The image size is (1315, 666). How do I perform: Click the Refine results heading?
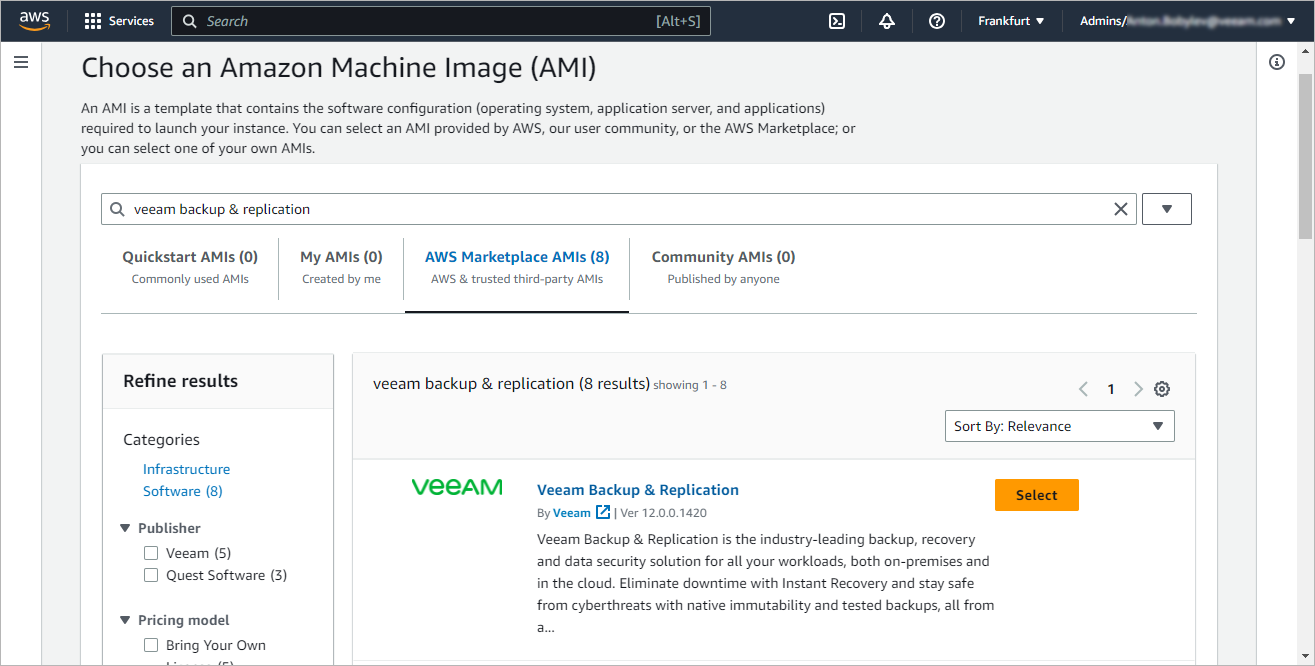181,381
